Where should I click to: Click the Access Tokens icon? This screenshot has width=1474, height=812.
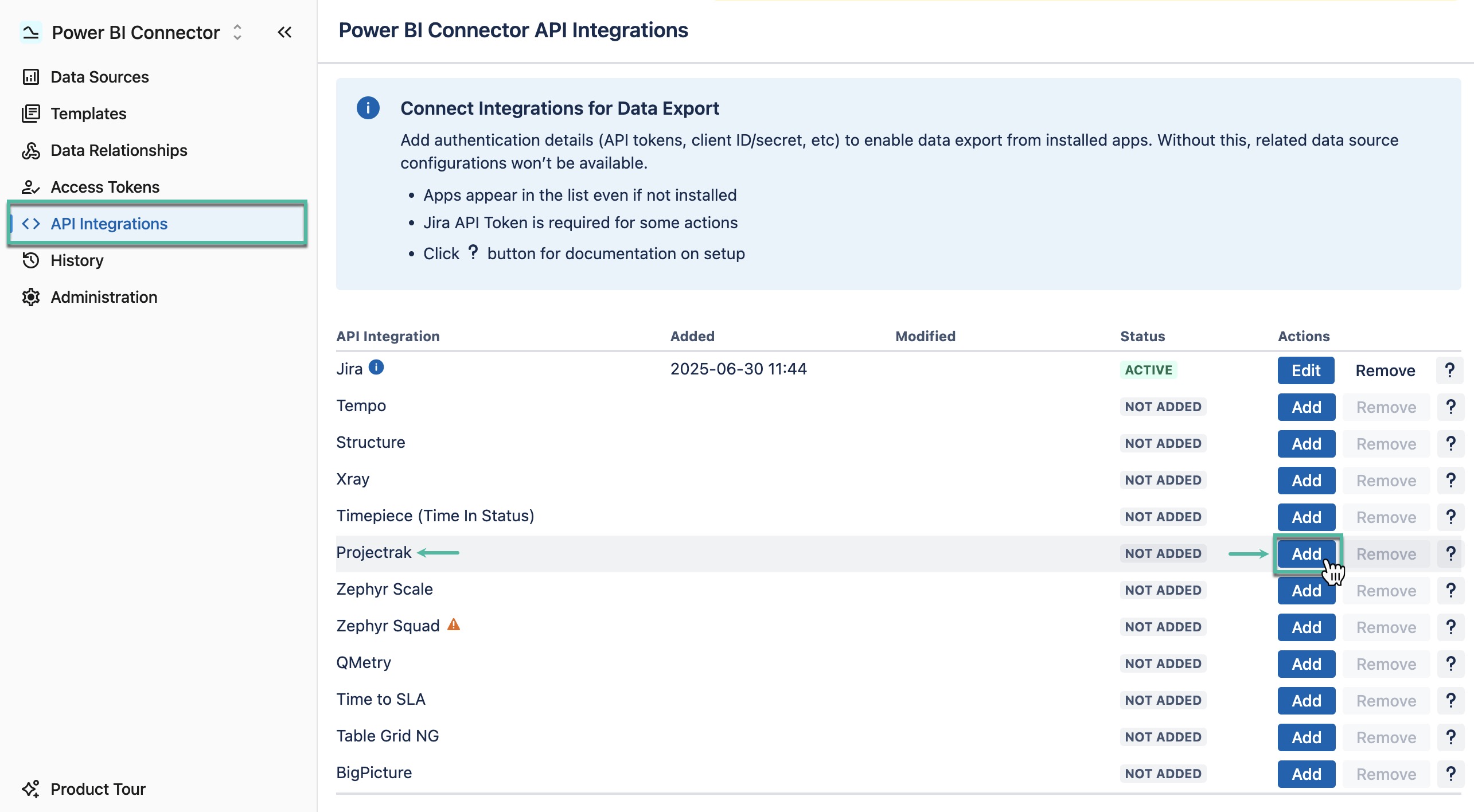(32, 186)
